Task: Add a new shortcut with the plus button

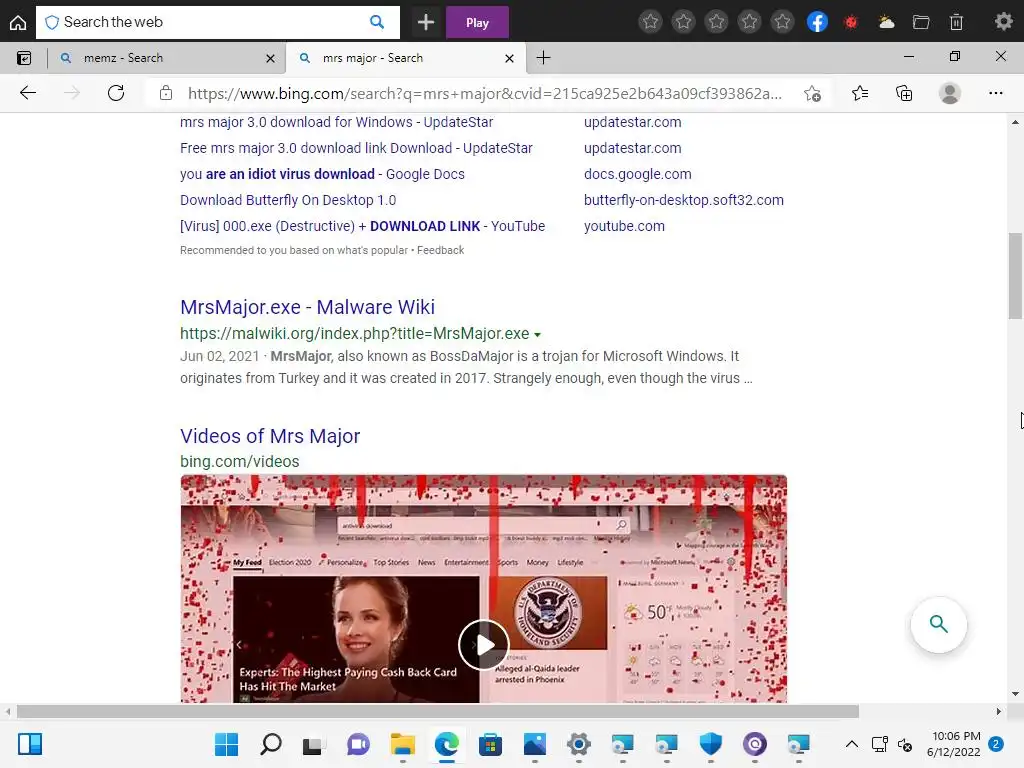Action: pos(426,22)
